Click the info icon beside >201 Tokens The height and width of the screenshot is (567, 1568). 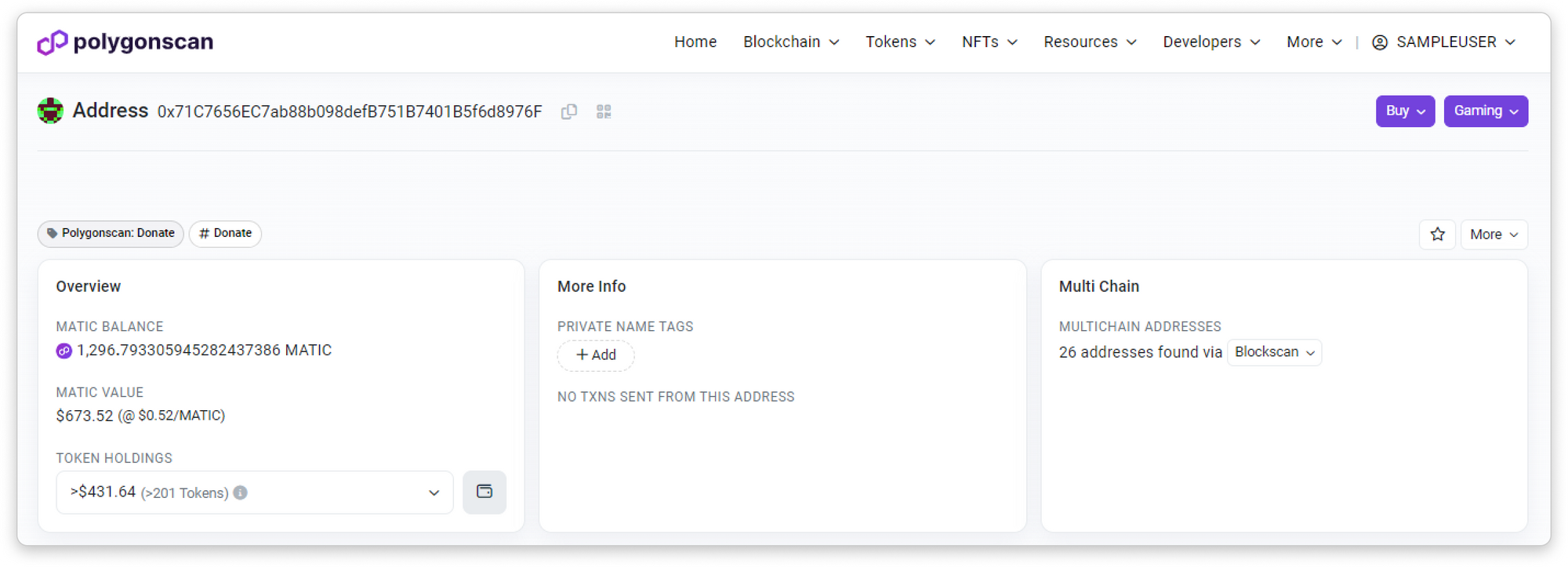pos(241,492)
